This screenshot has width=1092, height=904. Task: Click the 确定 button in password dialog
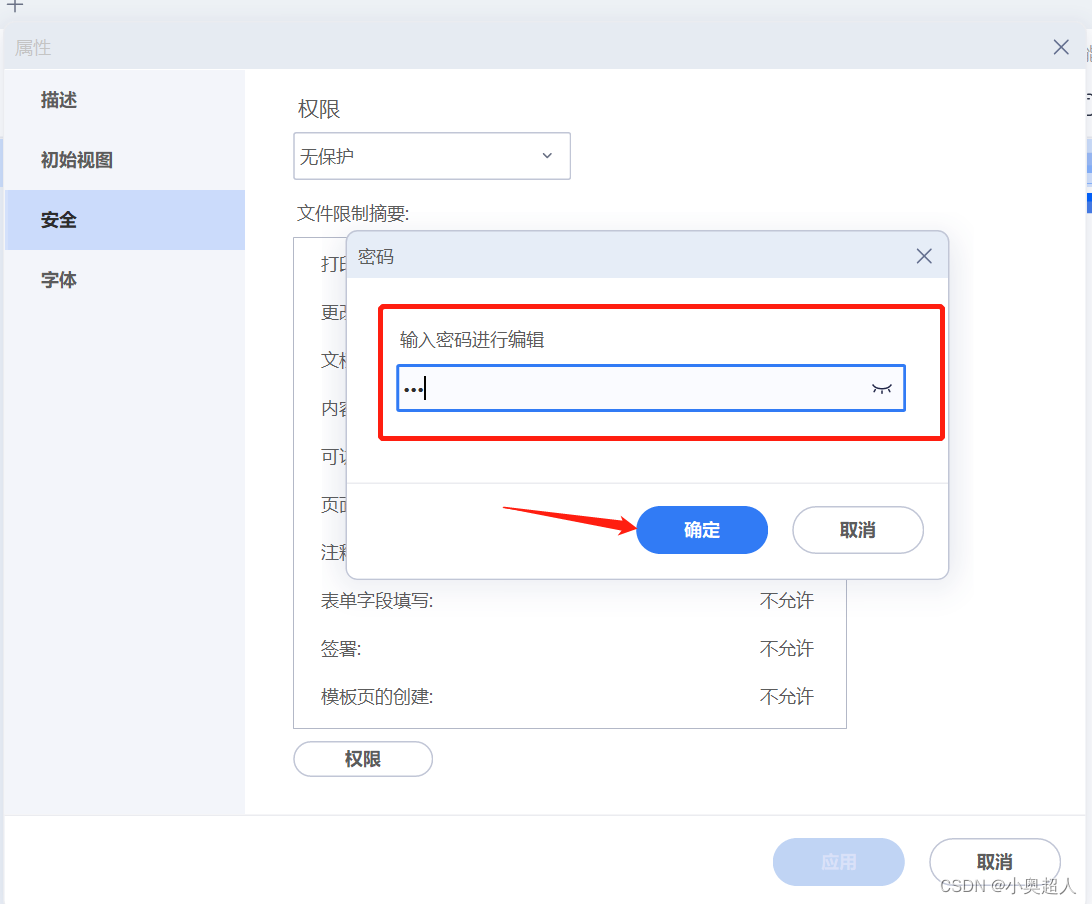point(702,530)
